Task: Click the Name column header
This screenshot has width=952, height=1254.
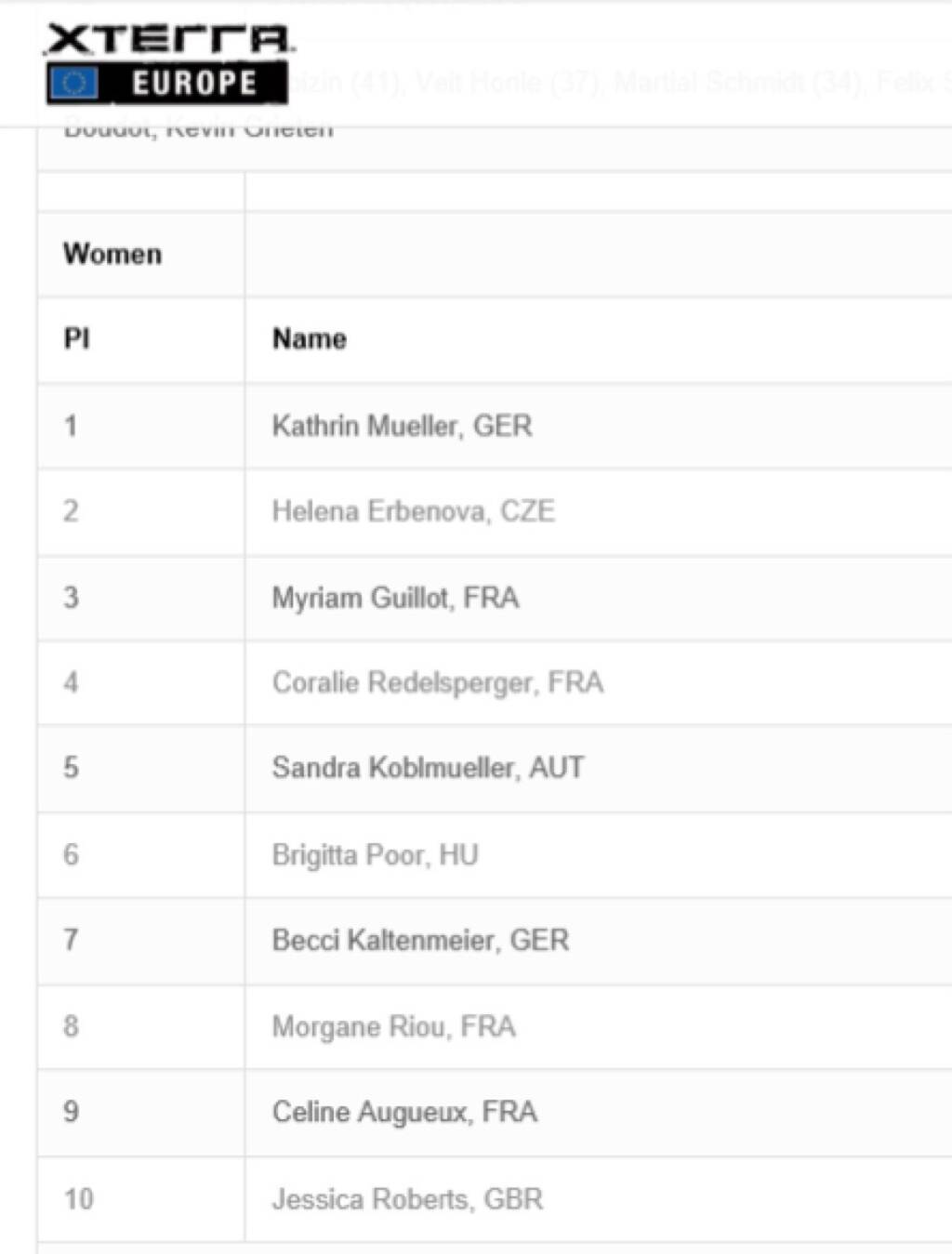Action: 310,339
